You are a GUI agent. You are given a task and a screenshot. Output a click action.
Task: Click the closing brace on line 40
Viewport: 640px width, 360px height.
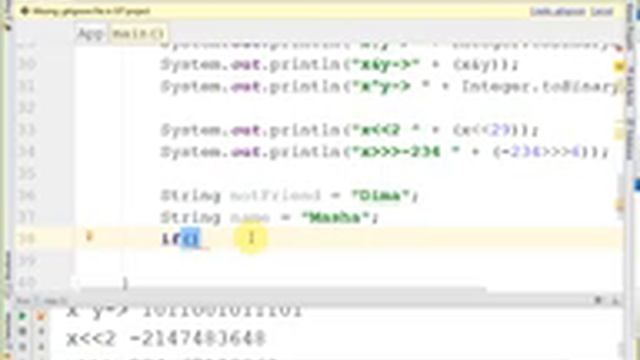pos(125,283)
